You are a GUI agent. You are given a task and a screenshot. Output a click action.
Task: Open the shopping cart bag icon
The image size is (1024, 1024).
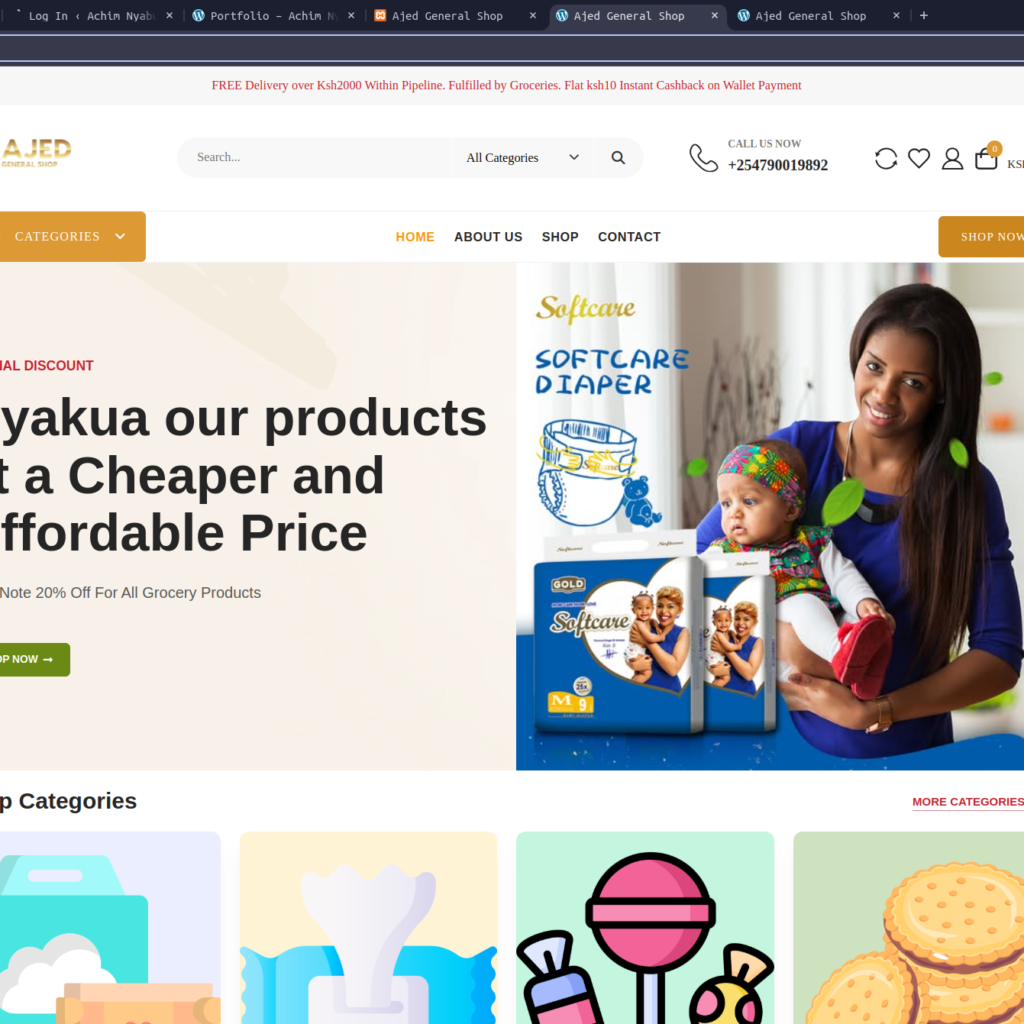click(987, 157)
